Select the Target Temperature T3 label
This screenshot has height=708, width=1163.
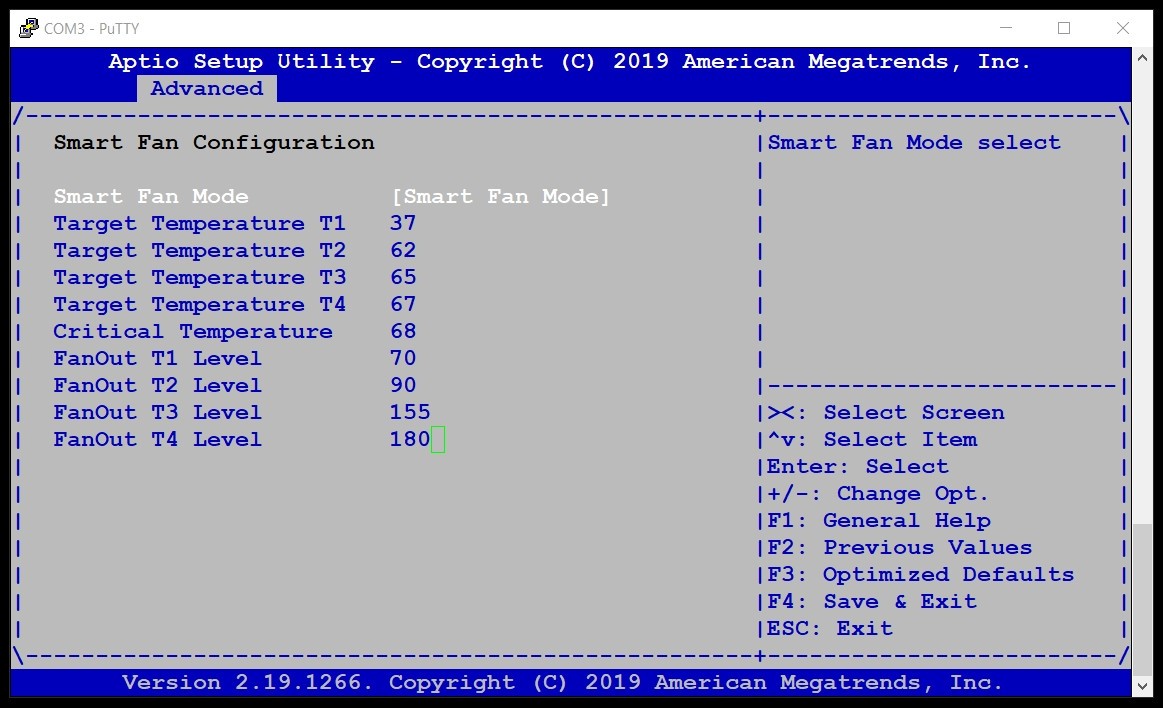point(200,277)
